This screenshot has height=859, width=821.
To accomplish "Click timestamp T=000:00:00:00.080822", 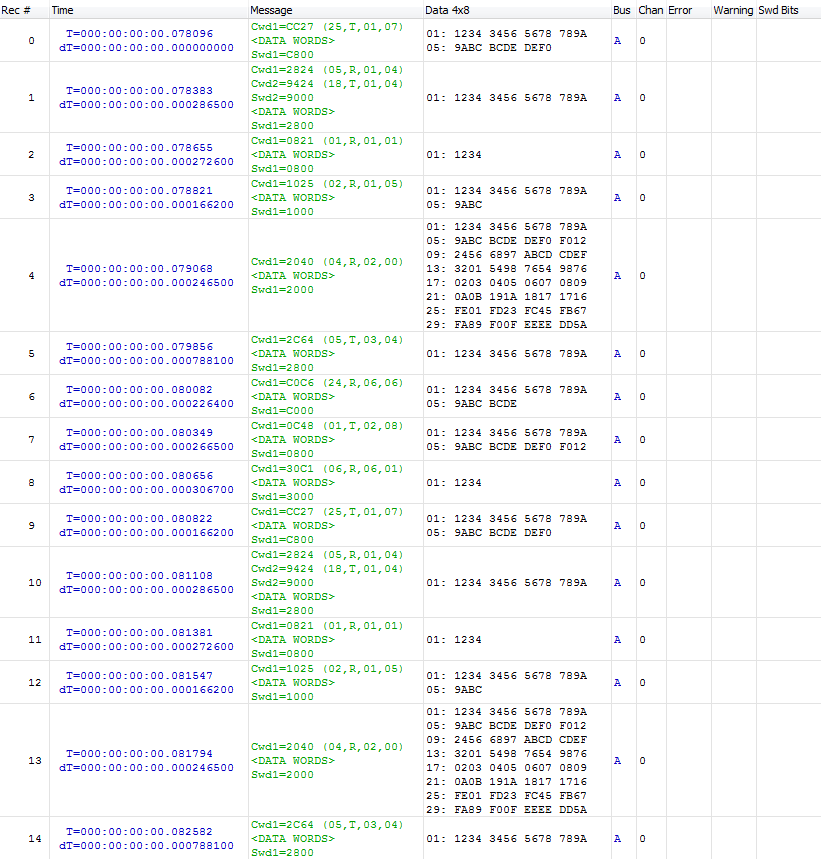I will click(x=139, y=518).
